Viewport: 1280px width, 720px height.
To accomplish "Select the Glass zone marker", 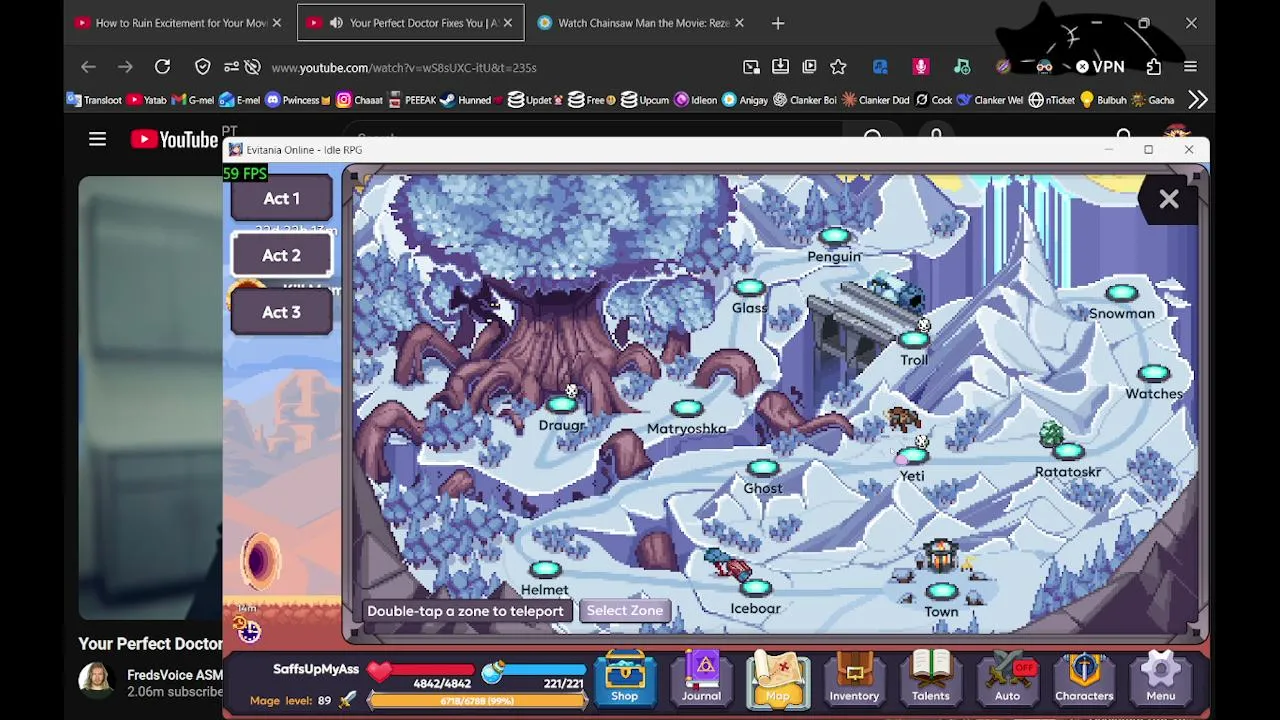I will 749,288.
